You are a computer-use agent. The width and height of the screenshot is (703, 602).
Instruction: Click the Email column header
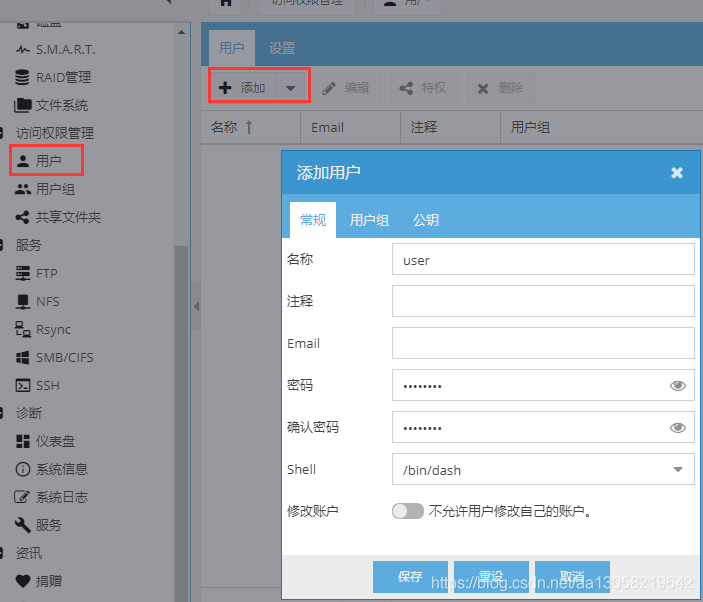(x=350, y=127)
